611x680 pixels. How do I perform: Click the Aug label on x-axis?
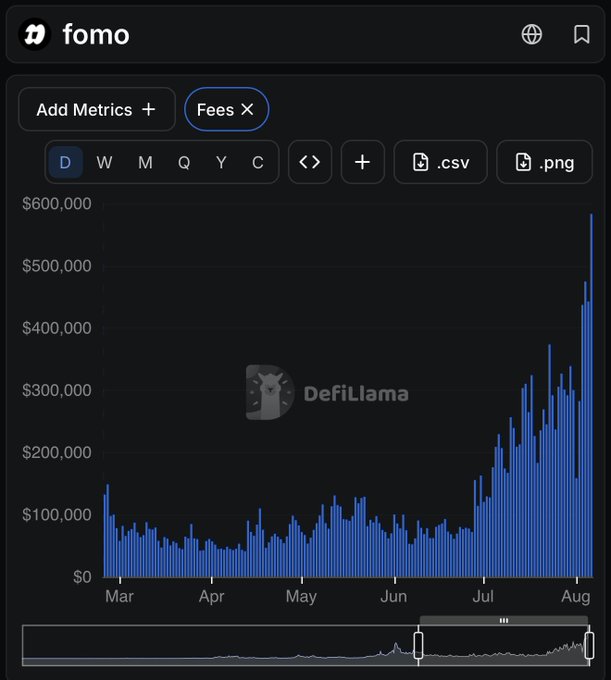tap(576, 597)
